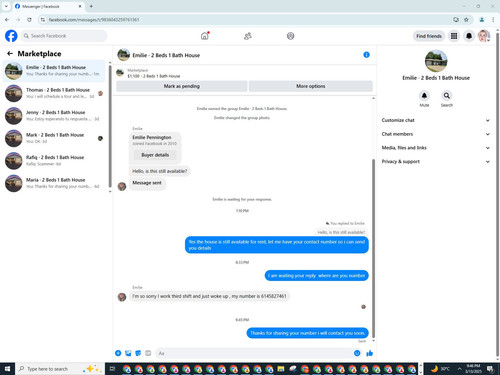Open Task View on taskbar

[112, 369]
